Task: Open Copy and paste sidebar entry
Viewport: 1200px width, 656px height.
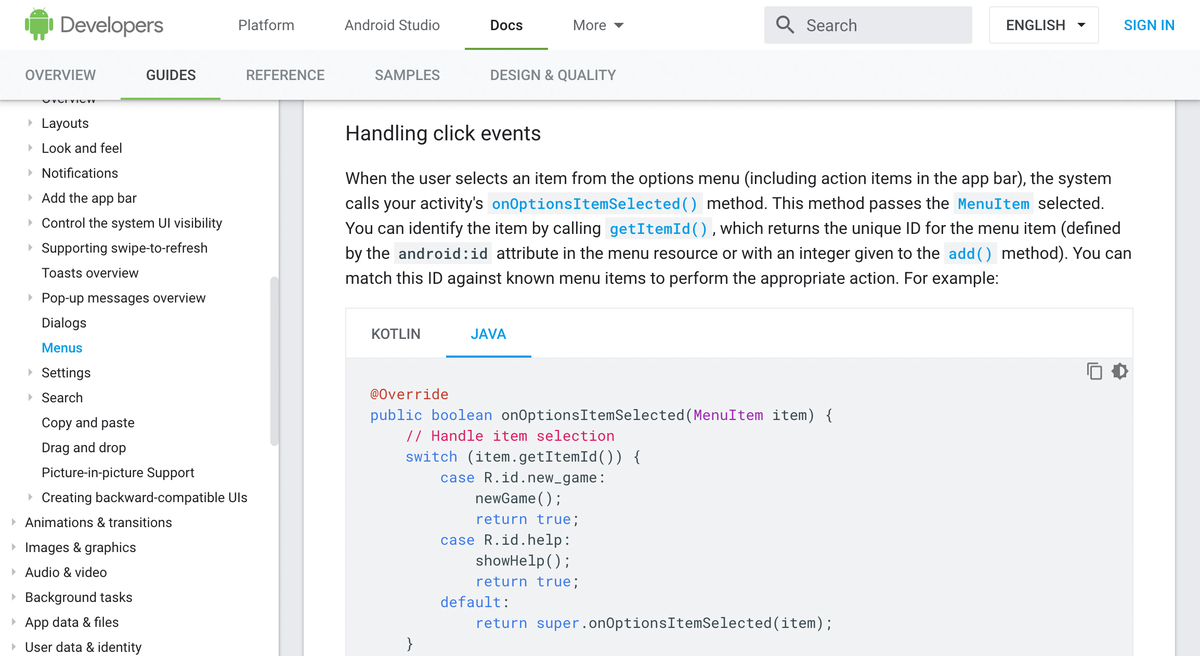Action: (x=88, y=423)
